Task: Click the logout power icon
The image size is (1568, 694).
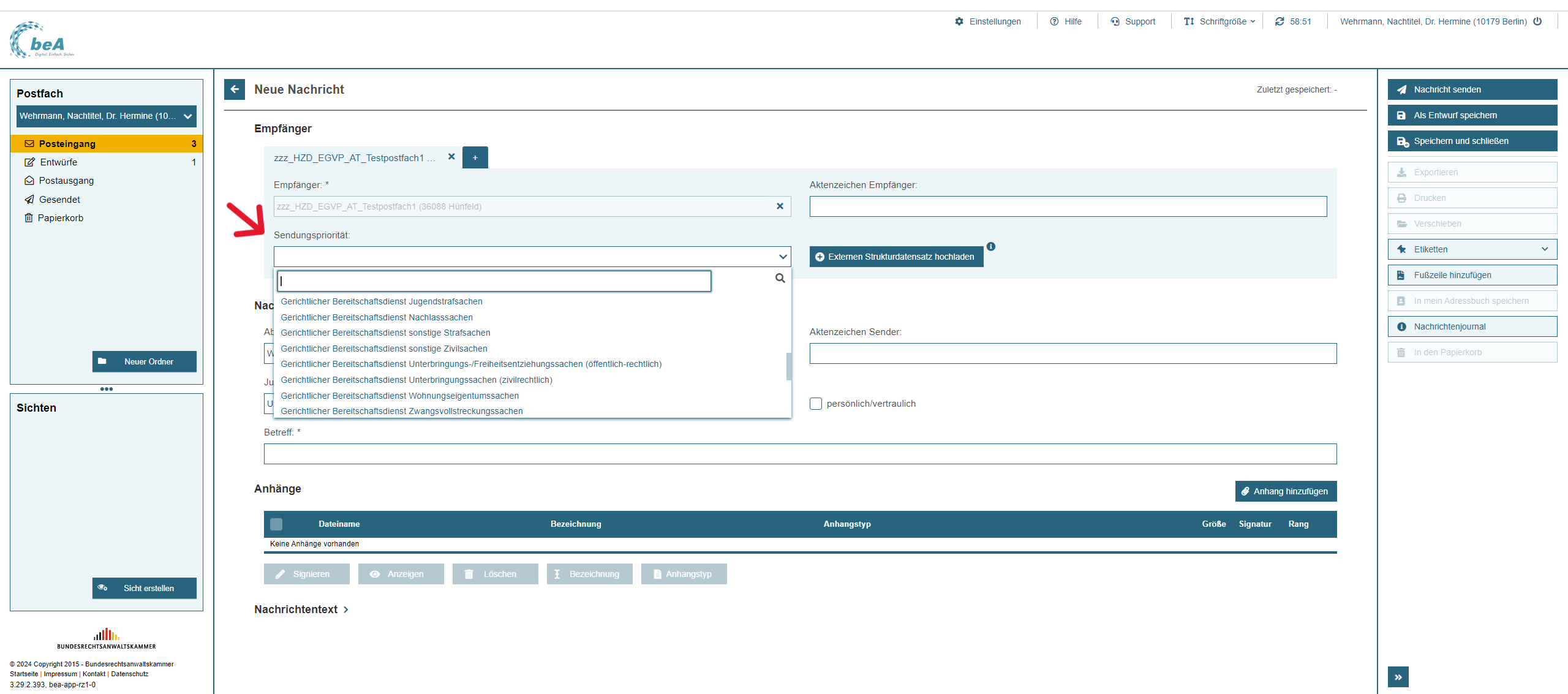Action: [1537, 21]
